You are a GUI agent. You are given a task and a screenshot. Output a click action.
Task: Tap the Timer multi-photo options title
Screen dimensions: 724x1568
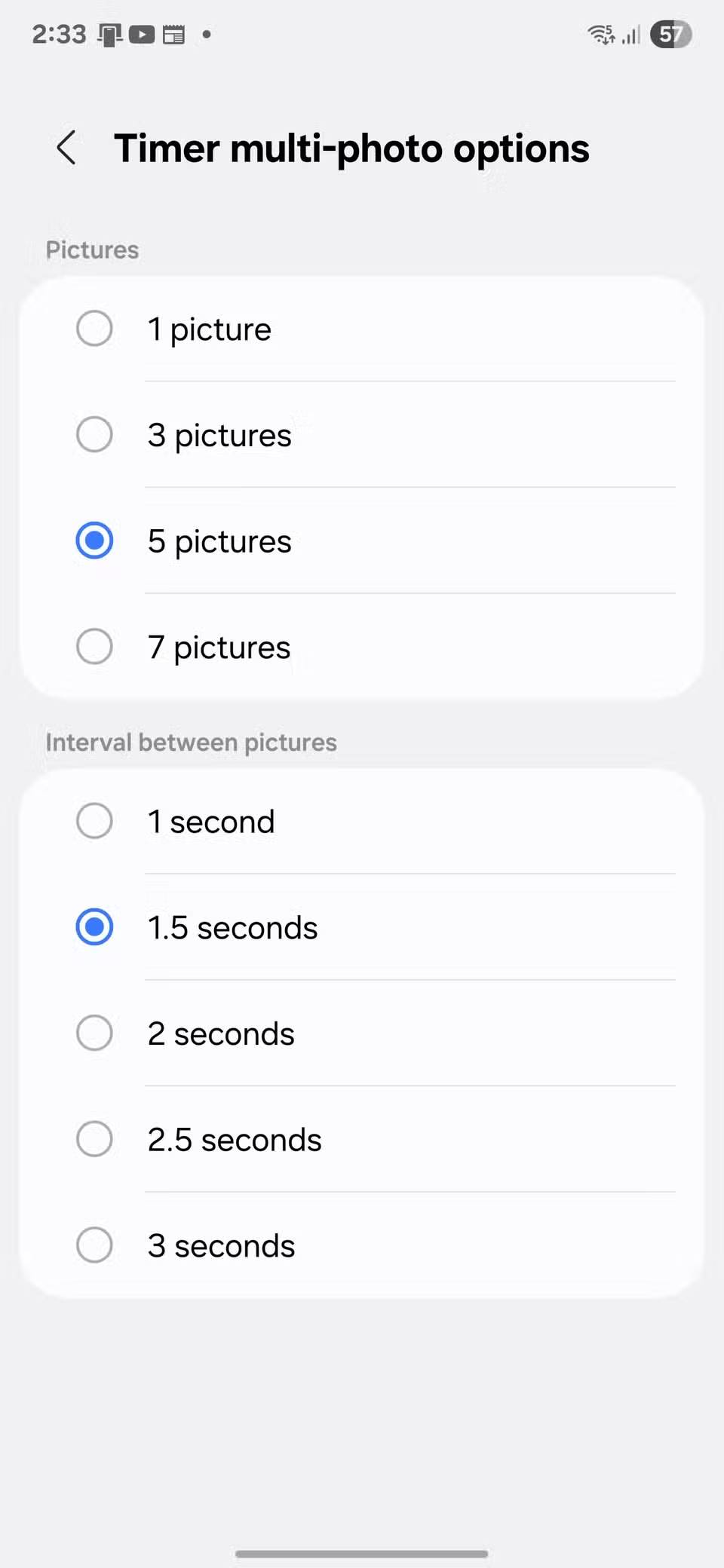(351, 149)
